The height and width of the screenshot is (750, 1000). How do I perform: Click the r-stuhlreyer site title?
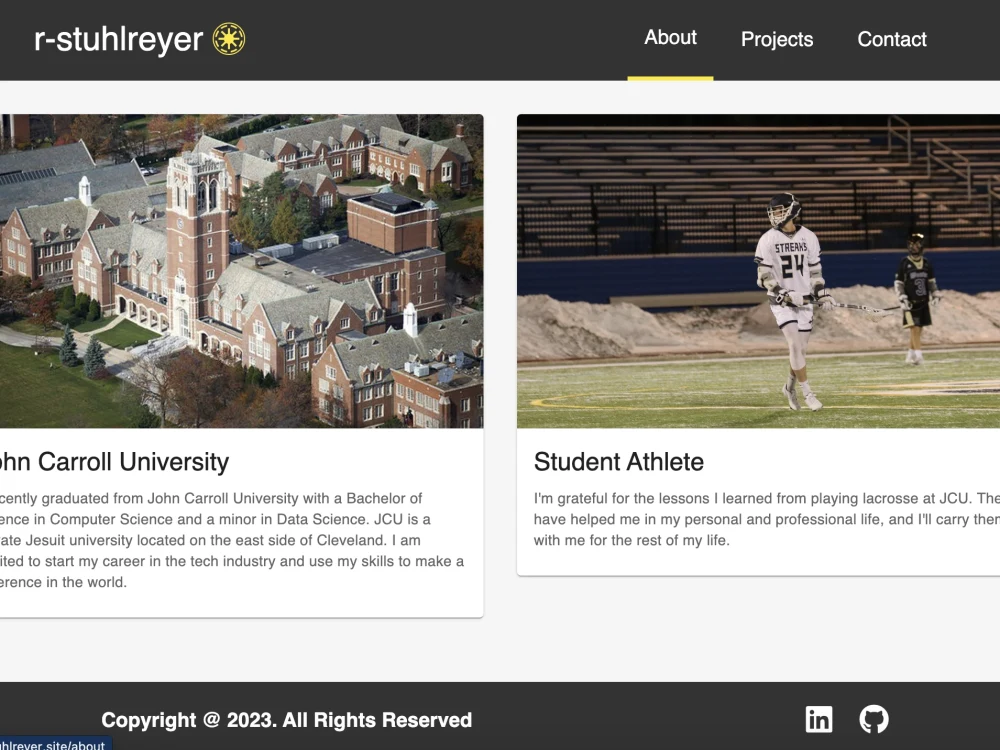119,39
